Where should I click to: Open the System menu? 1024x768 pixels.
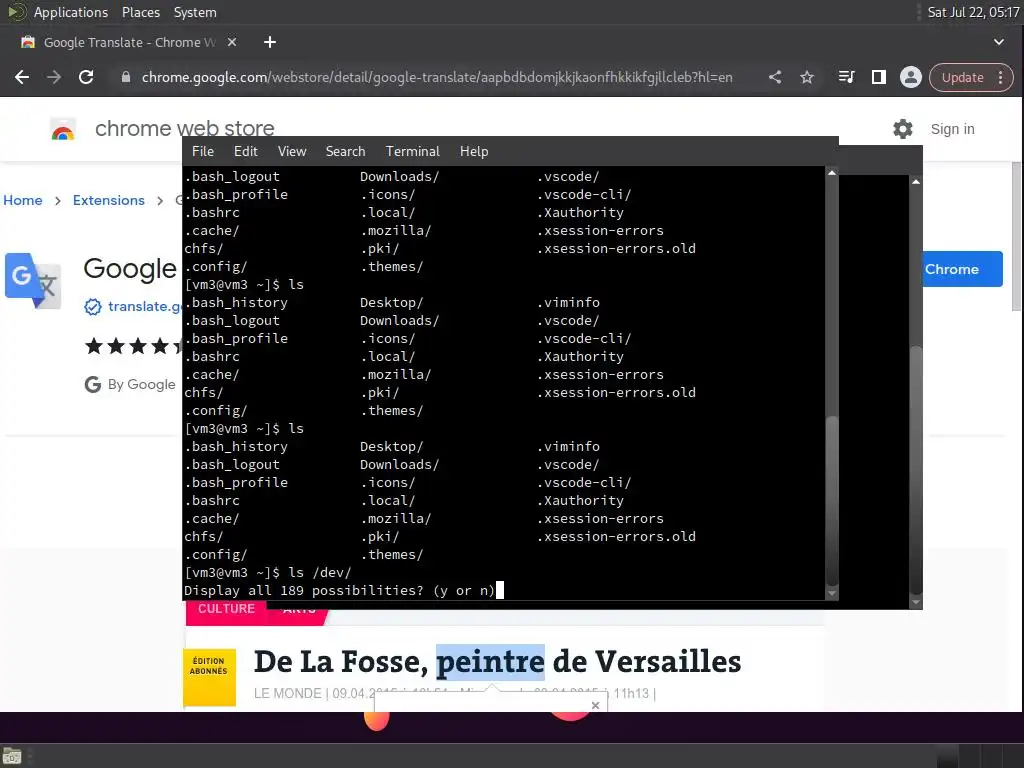pyautogui.click(x=195, y=12)
